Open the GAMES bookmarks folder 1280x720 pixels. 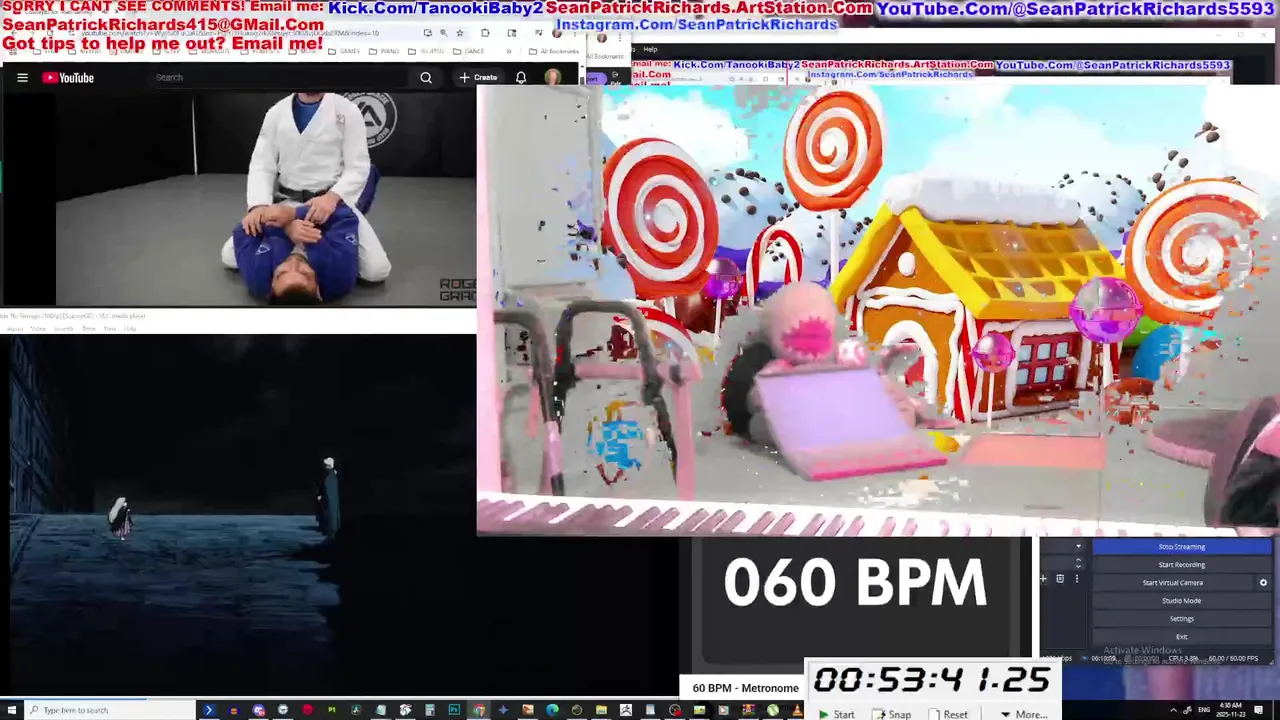coord(344,51)
